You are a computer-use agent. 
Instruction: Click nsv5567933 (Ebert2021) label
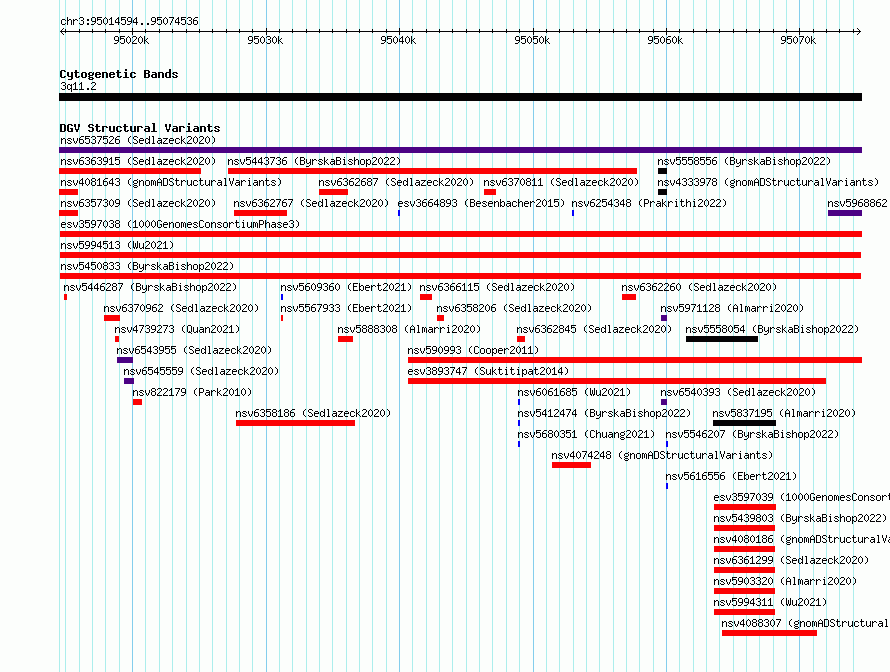(x=346, y=308)
